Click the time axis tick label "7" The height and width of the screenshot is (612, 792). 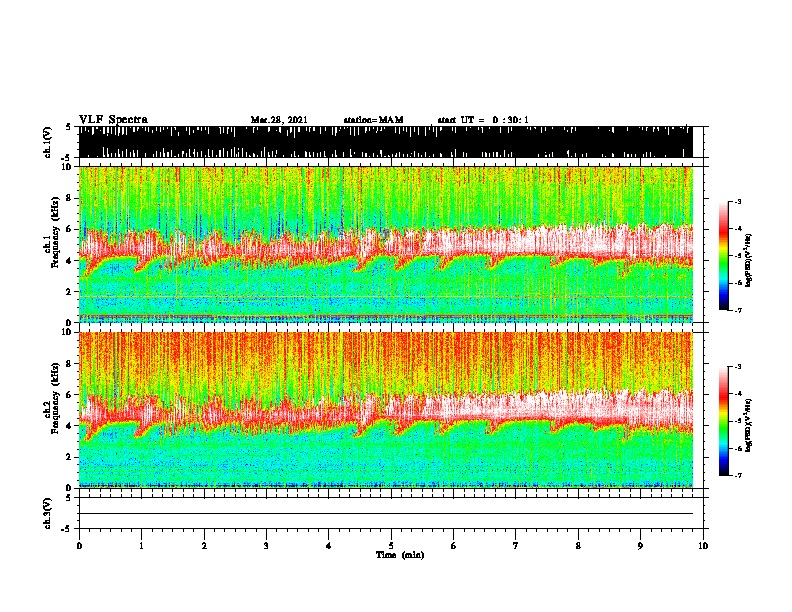point(516,546)
